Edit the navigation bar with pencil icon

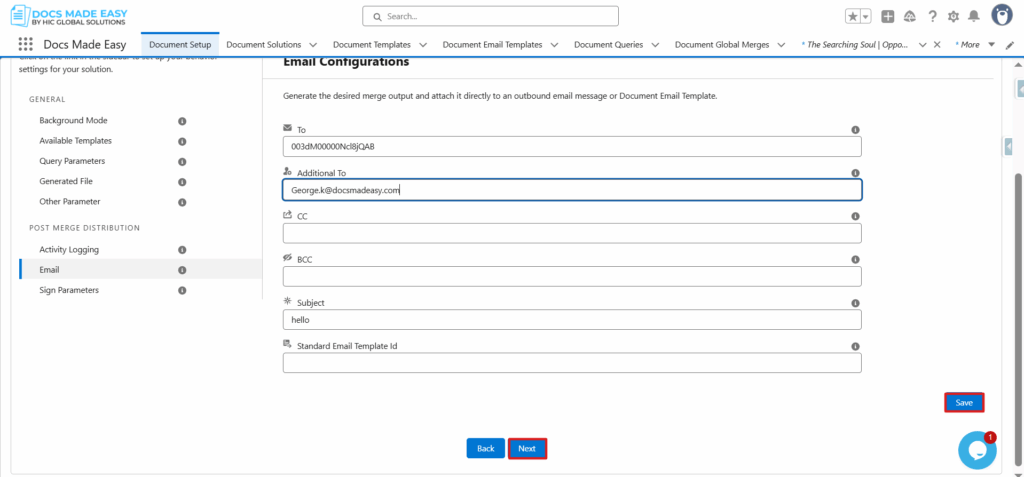point(1012,45)
